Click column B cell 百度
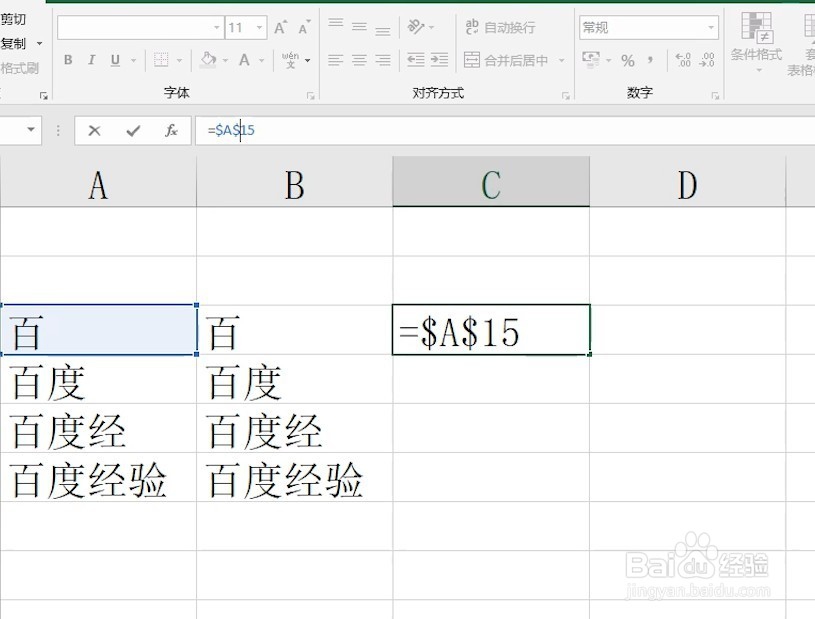The width and height of the screenshot is (815, 619). click(x=295, y=379)
